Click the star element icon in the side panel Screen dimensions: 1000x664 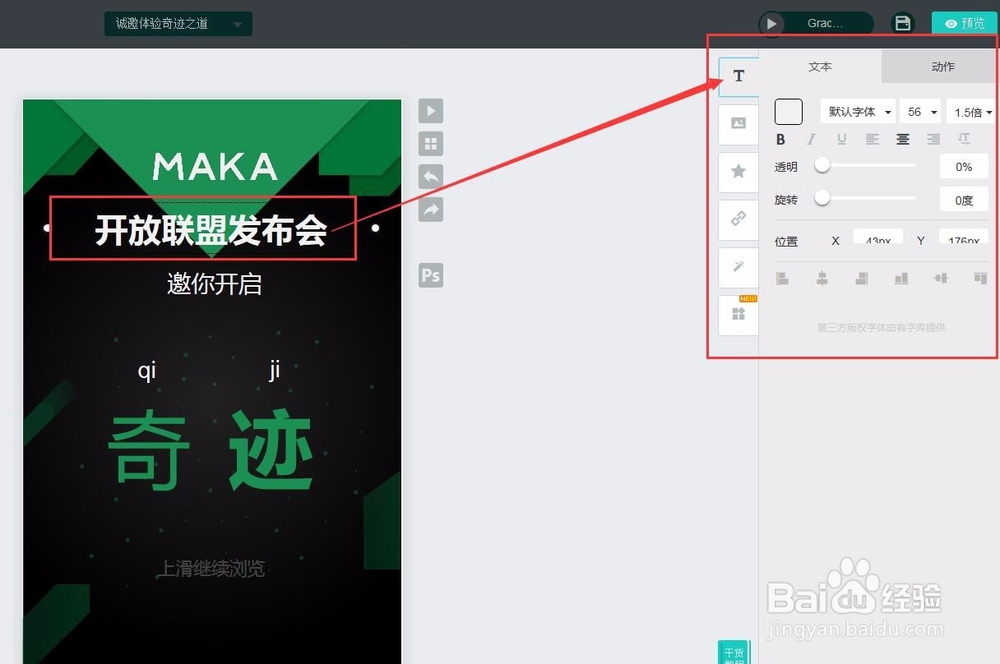[738, 172]
